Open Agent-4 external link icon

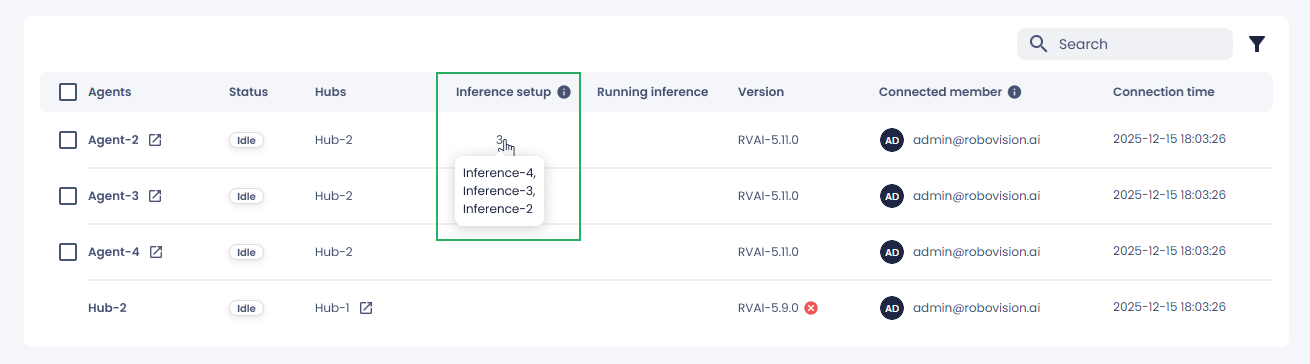156,252
